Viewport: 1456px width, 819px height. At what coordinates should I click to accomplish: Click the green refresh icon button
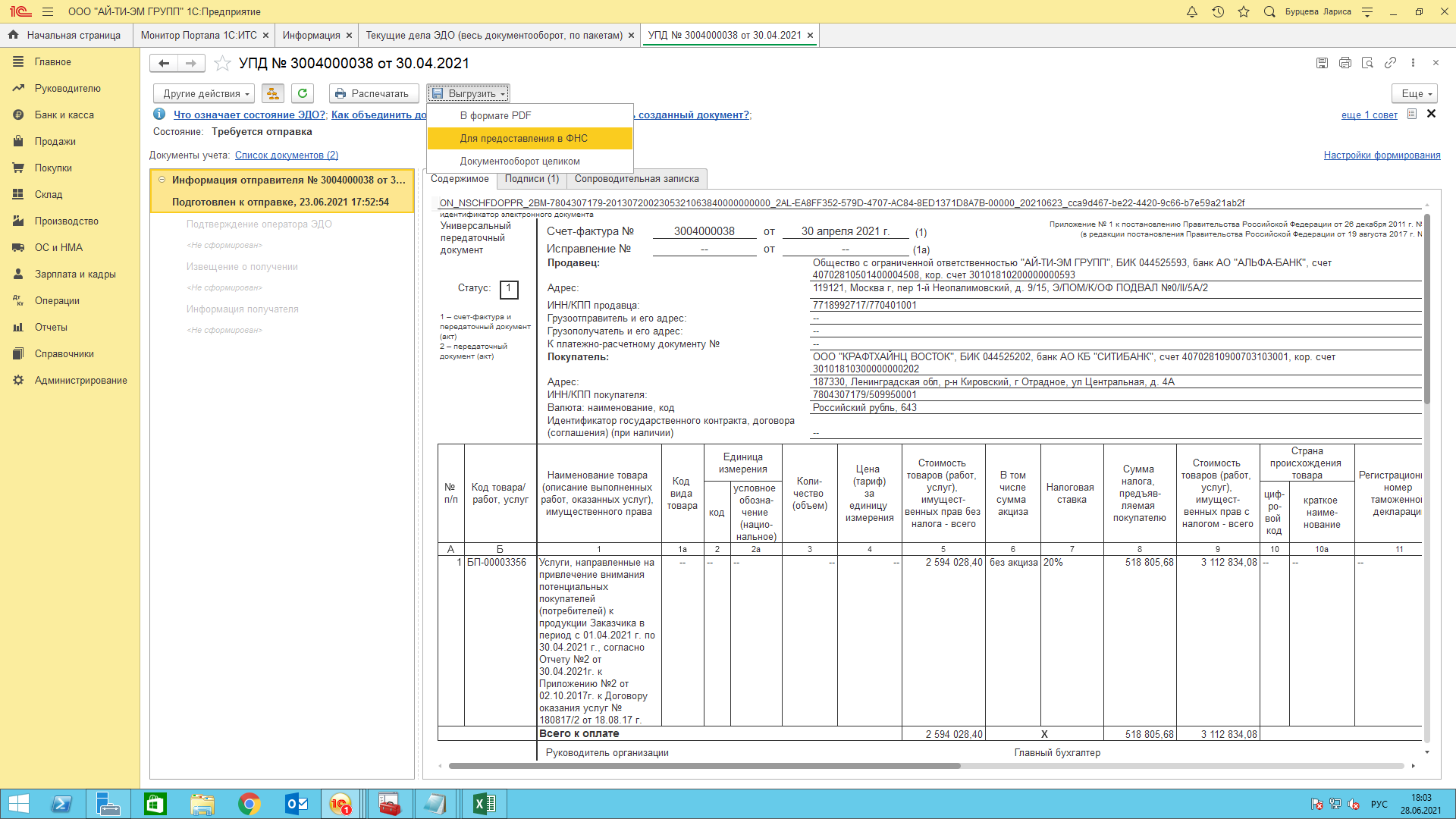[303, 93]
